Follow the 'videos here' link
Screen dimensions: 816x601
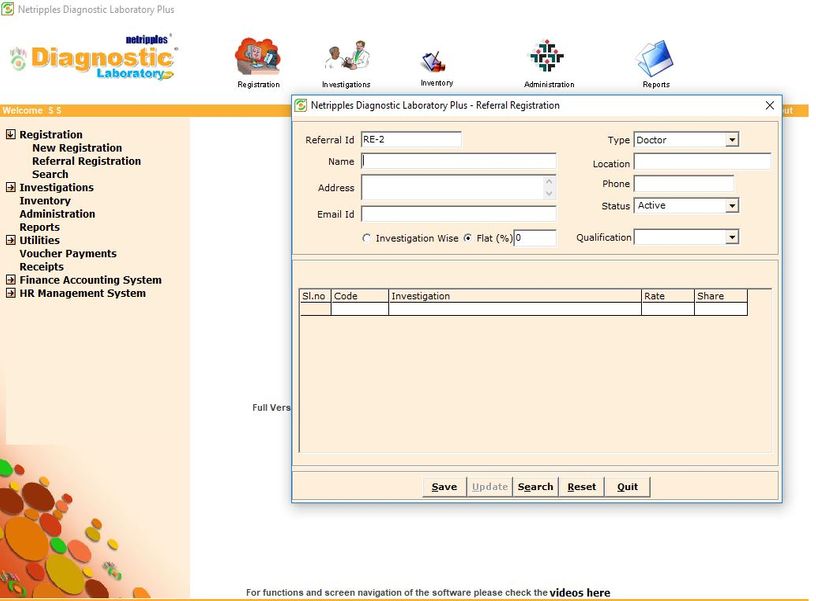580,593
